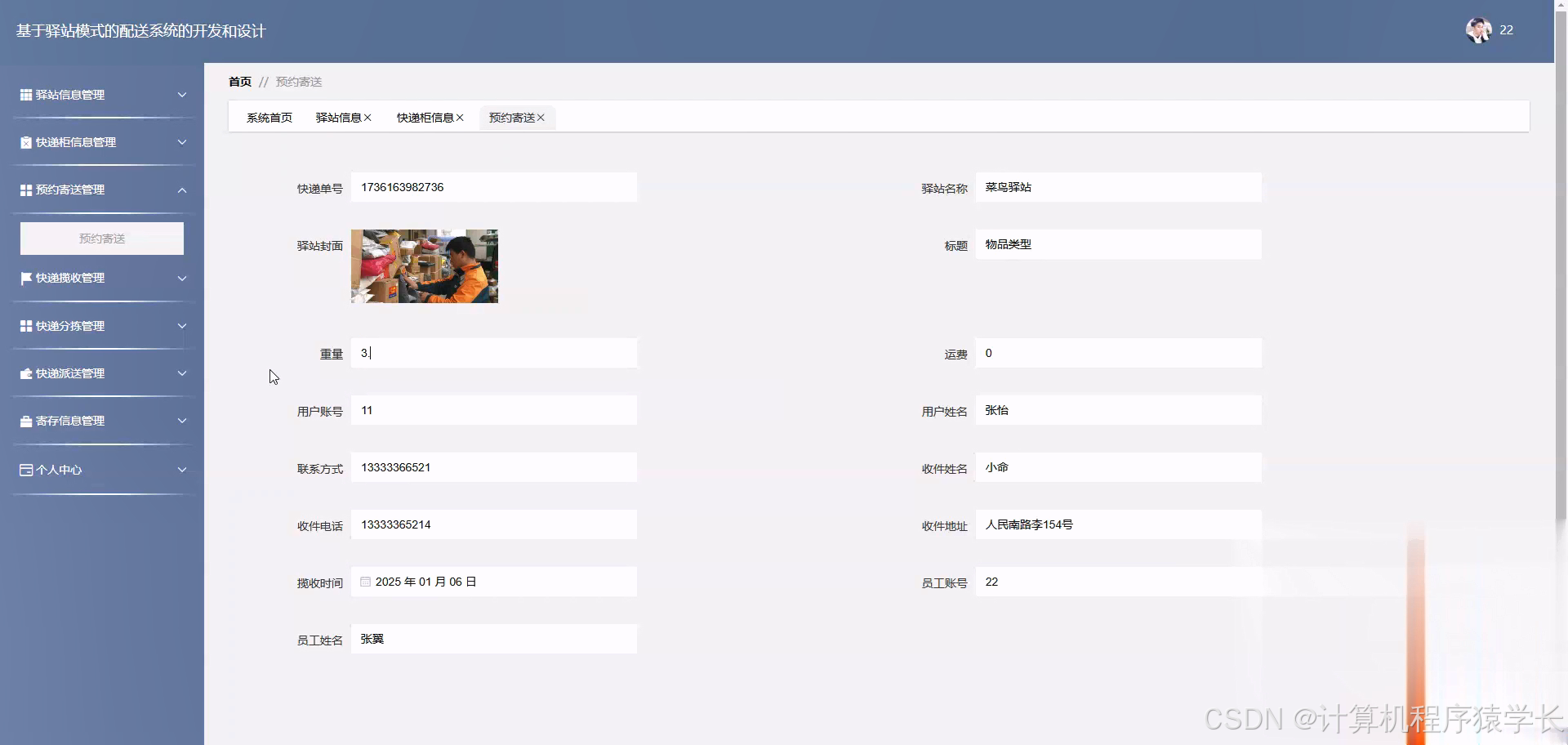Click the 预约寄送管理 grid icon

click(26, 190)
